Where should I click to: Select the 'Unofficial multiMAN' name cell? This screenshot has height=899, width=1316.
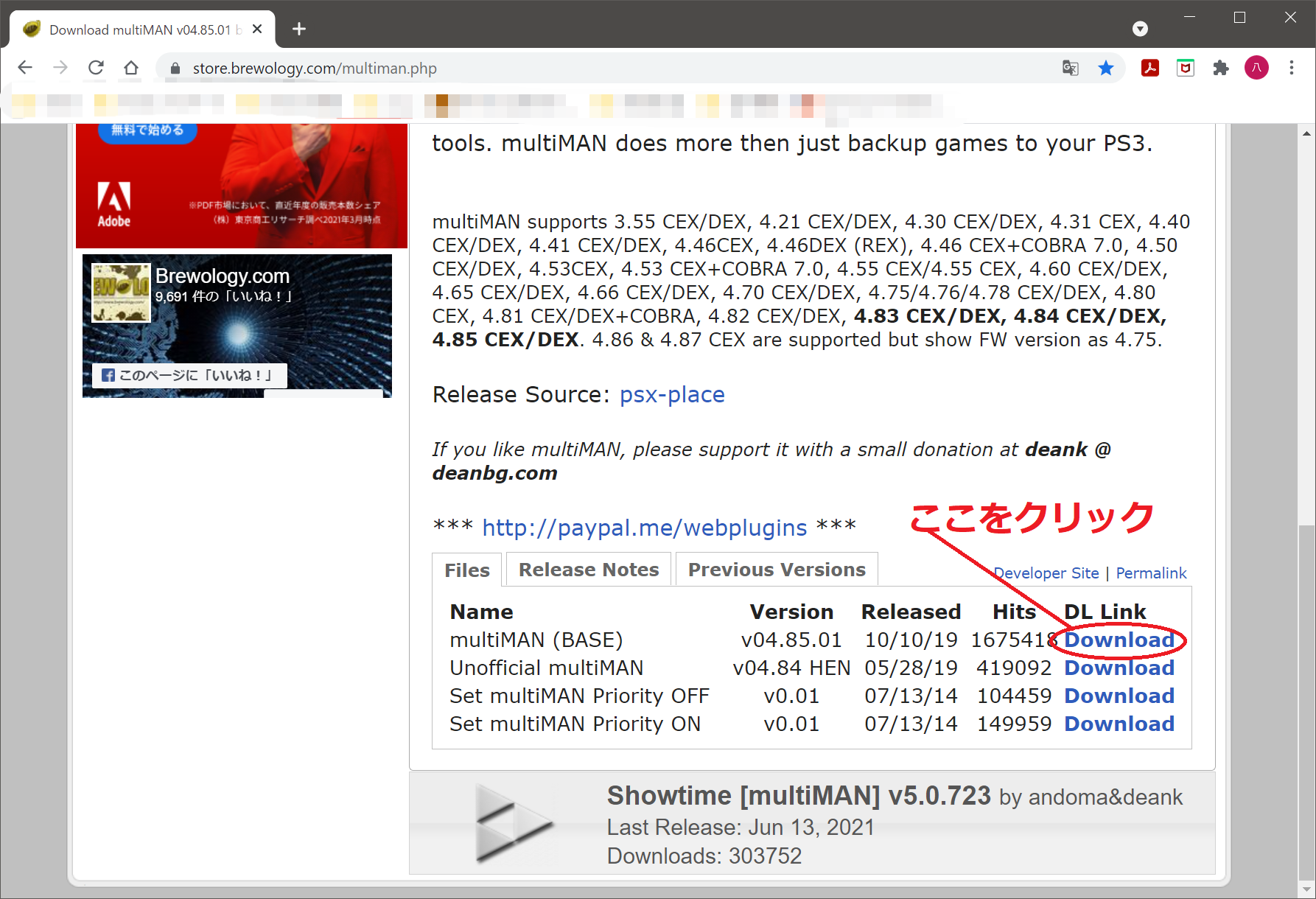tap(547, 668)
